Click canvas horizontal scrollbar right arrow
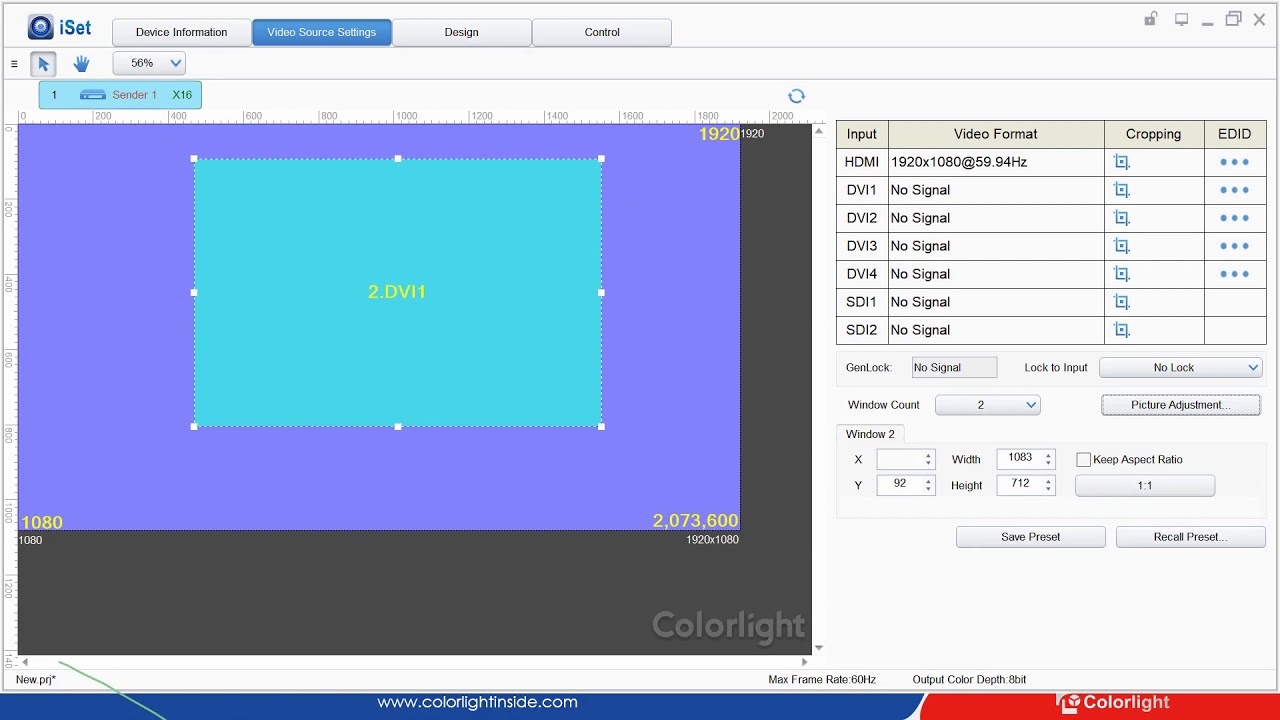 pos(804,662)
